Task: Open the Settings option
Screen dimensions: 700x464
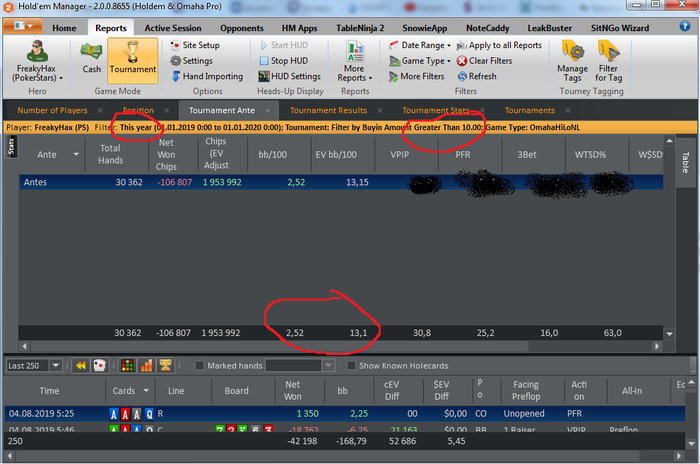Action: point(192,61)
